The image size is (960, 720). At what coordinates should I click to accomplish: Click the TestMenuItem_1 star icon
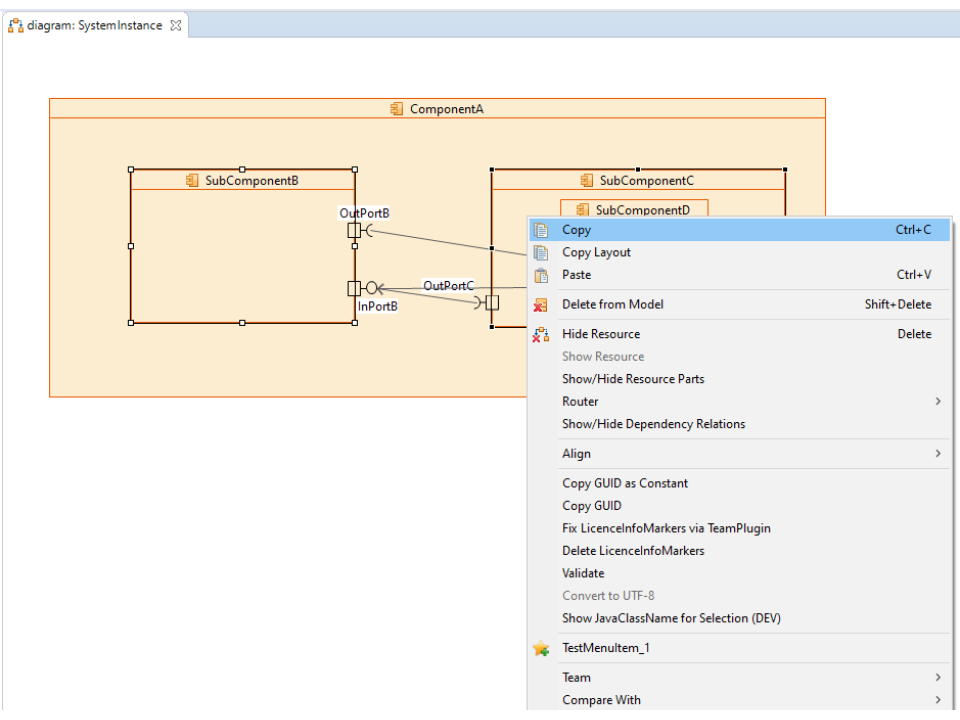[x=541, y=649]
